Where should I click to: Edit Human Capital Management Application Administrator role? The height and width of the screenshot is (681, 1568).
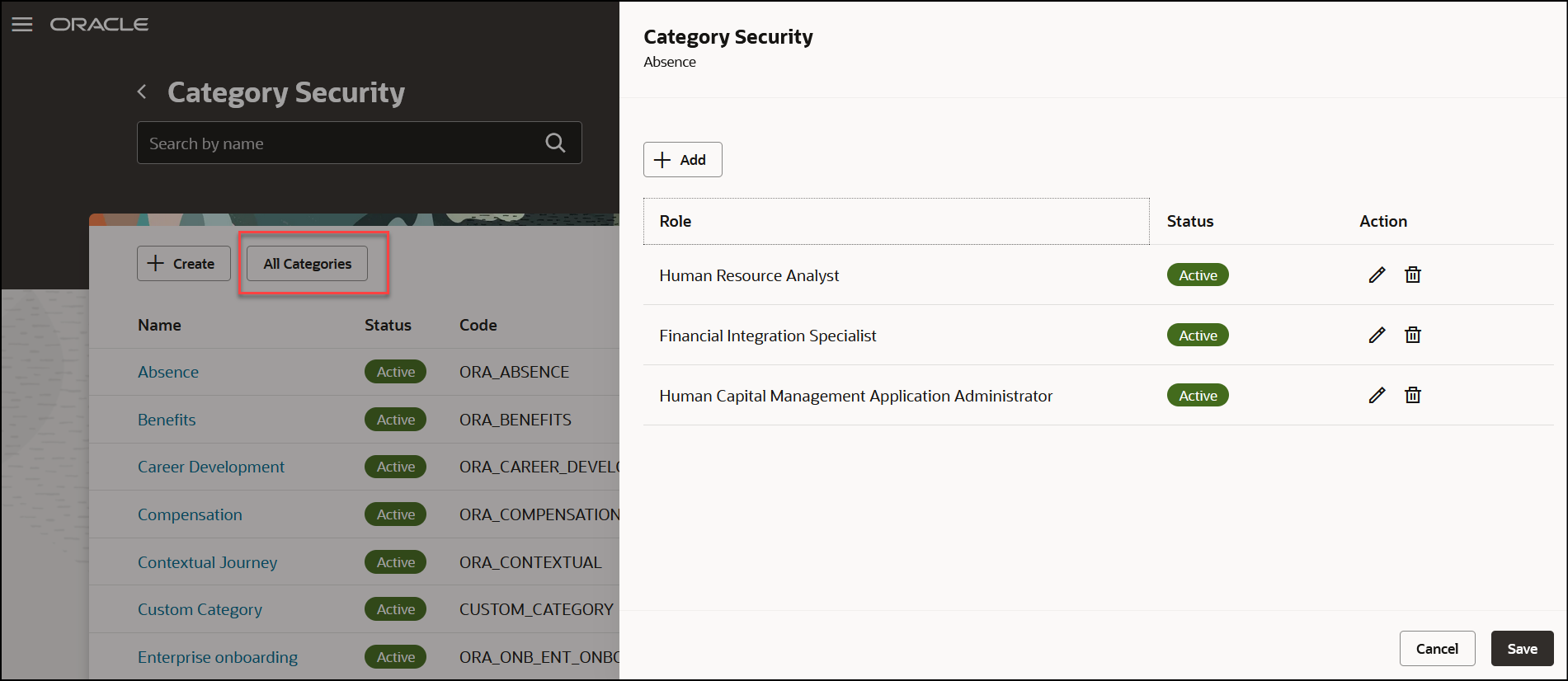click(1377, 395)
